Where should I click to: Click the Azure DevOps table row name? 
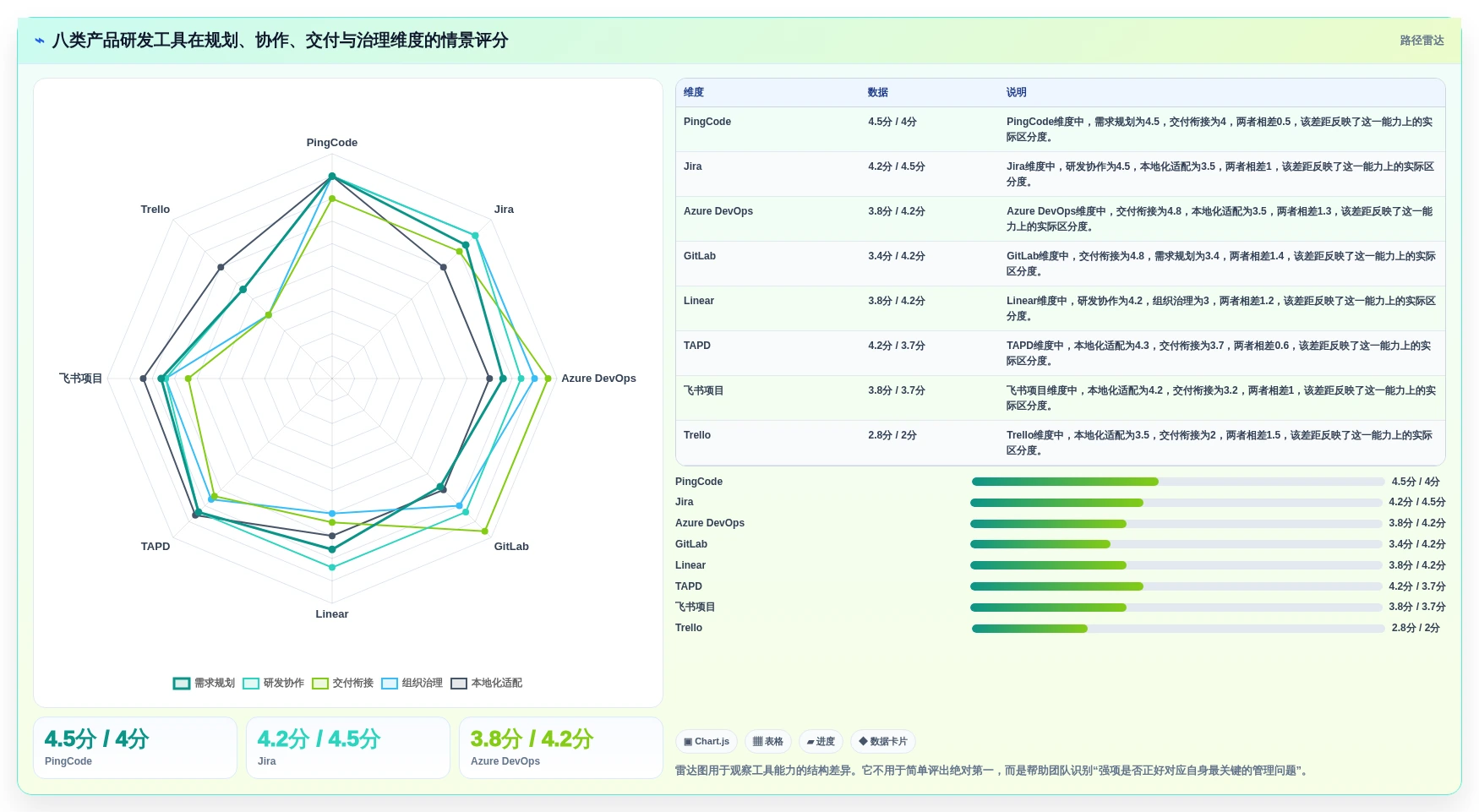tap(718, 211)
